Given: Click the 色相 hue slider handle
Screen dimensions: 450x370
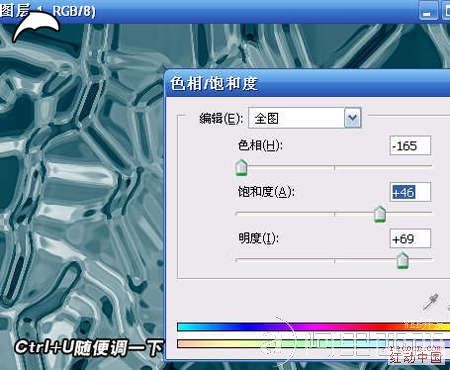Looking at the screenshot, I should point(241,168).
